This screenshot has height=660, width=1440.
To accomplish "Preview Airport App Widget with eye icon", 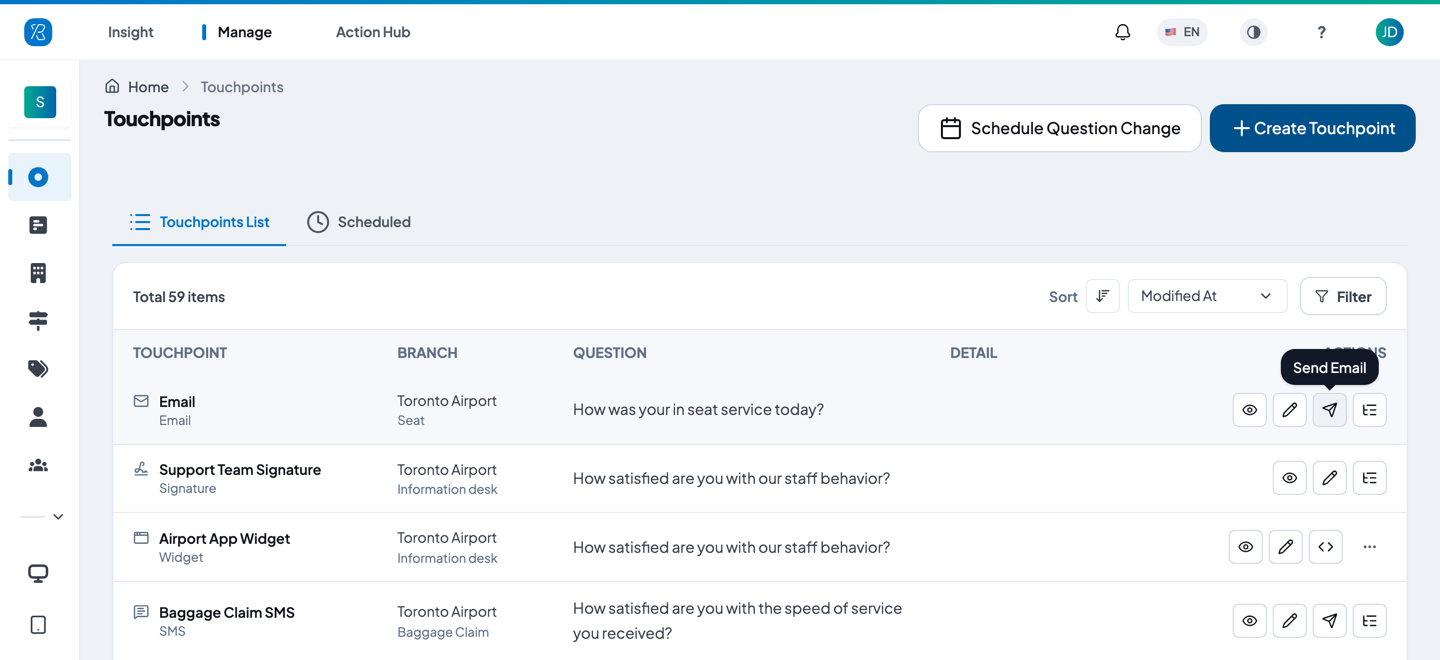I will coord(1246,547).
